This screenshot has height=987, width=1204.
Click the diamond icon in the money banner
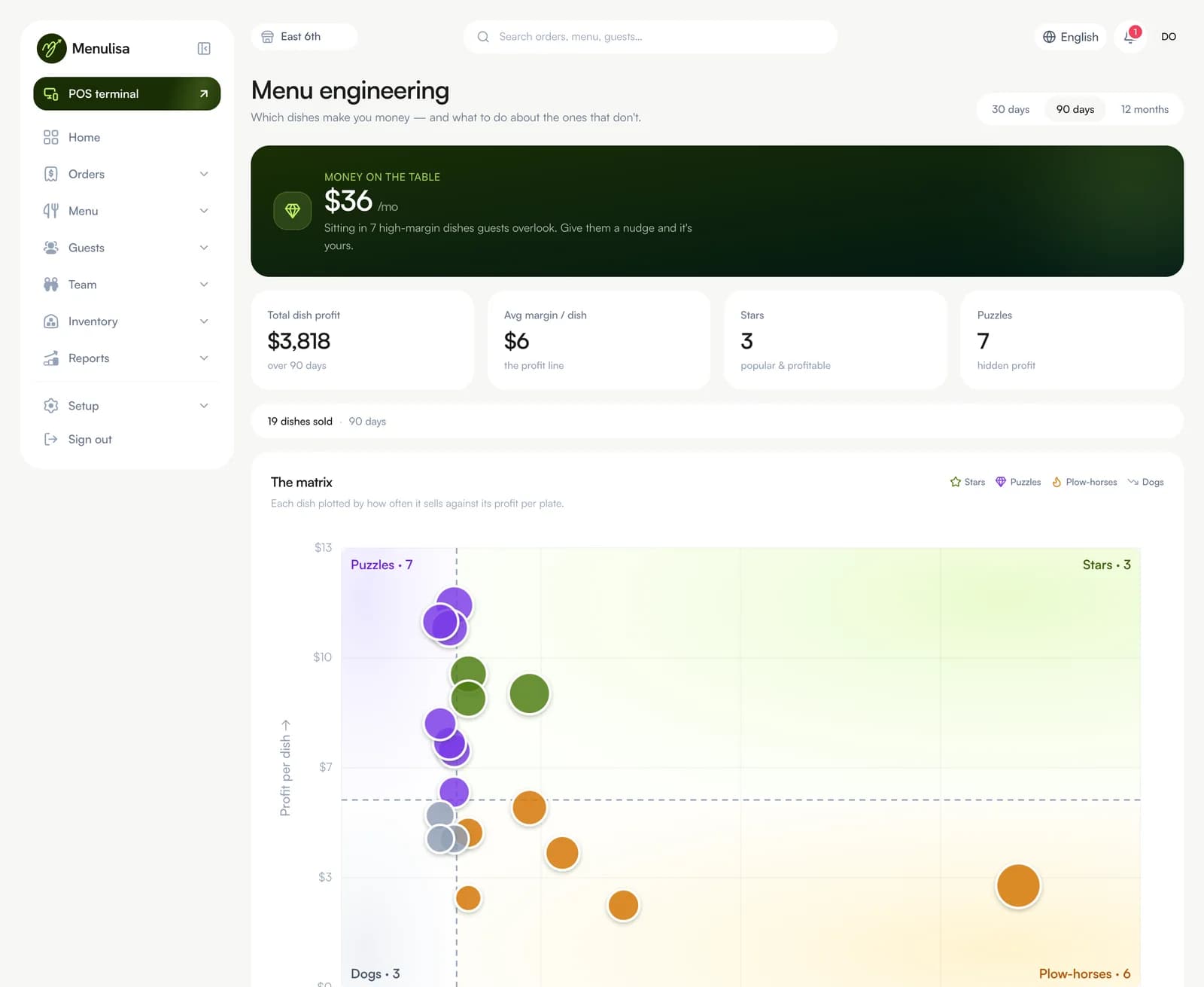click(x=293, y=211)
